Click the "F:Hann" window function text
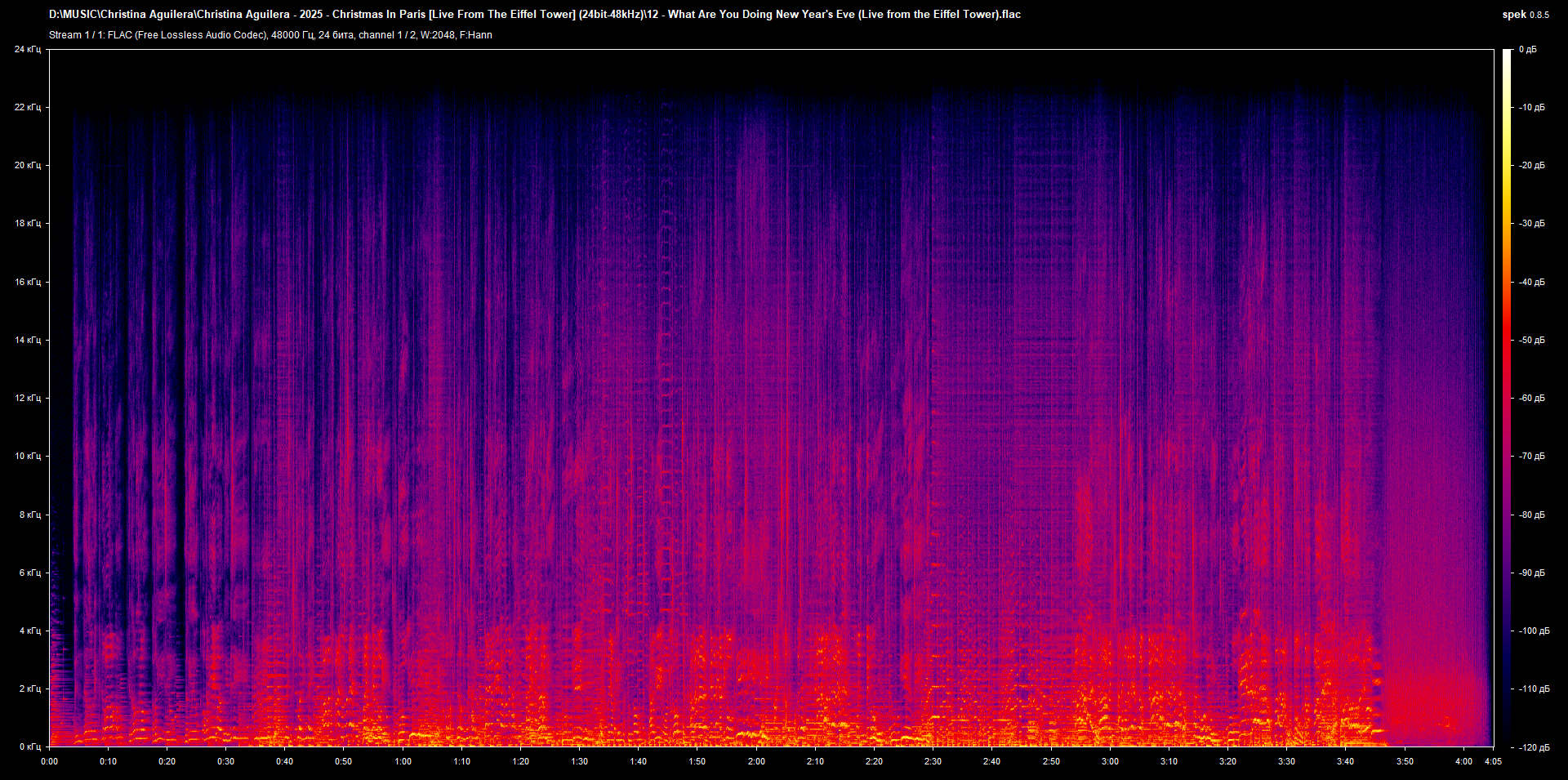The width and height of the screenshot is (1568, 780). click(477, 34)
